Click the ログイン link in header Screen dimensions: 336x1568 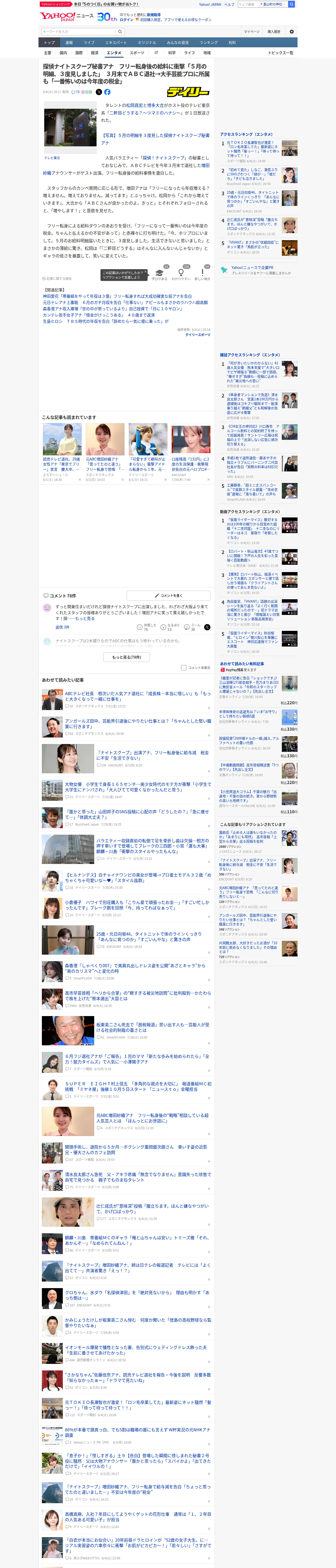pyautogui.click(x=127, y=20)
